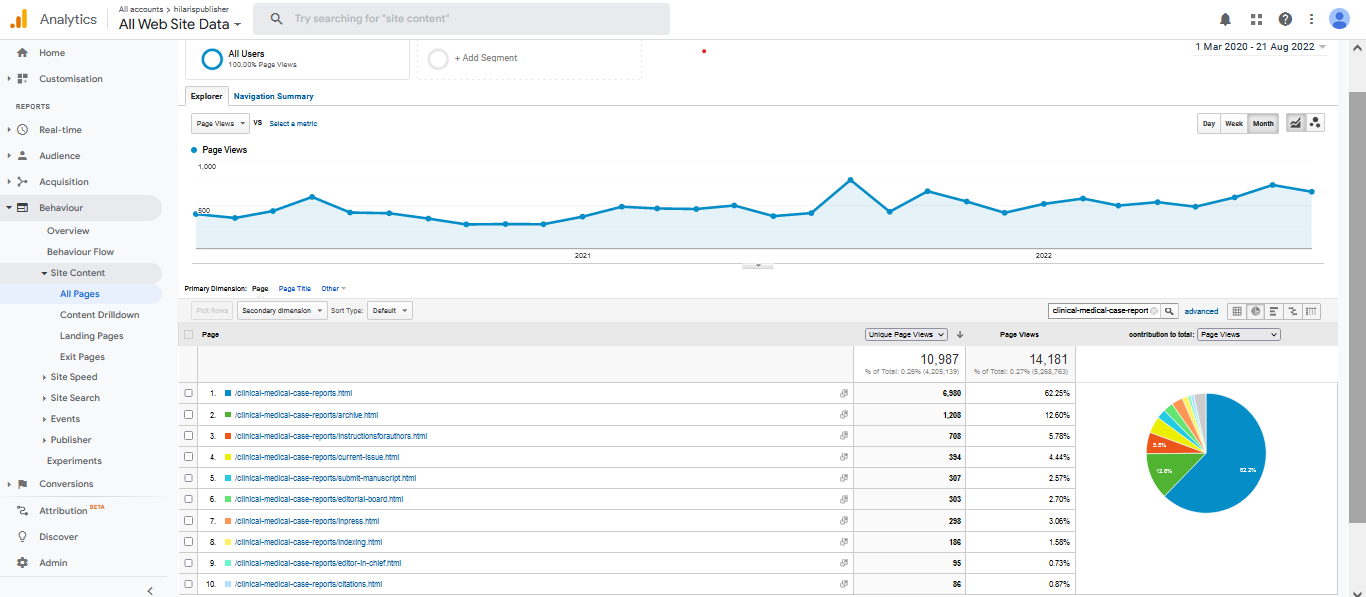Switch to the Navigation Summary tab
Screen dimensions: 1366x597
(273, 97)
